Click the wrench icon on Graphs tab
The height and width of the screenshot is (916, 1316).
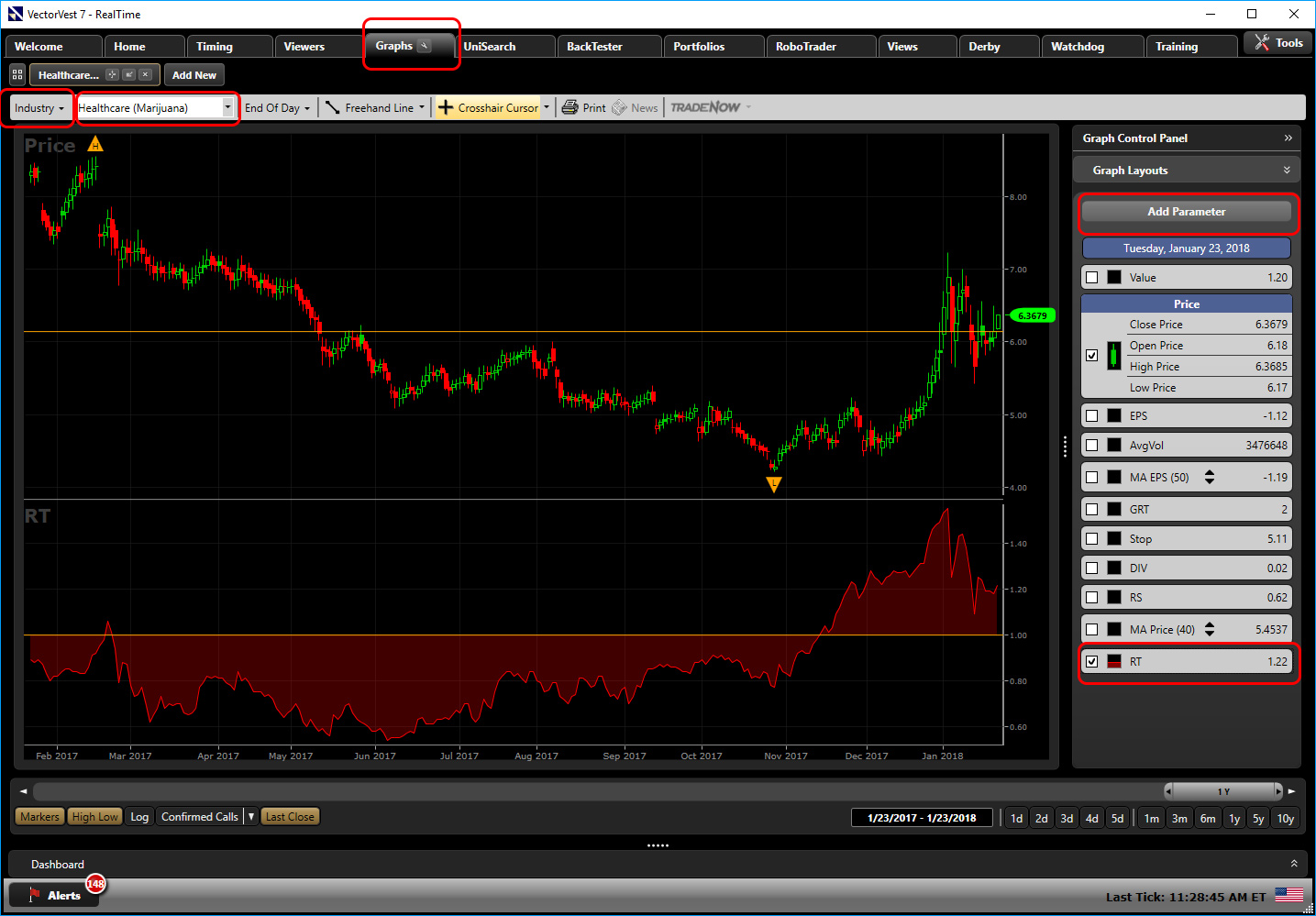point(424,46)
